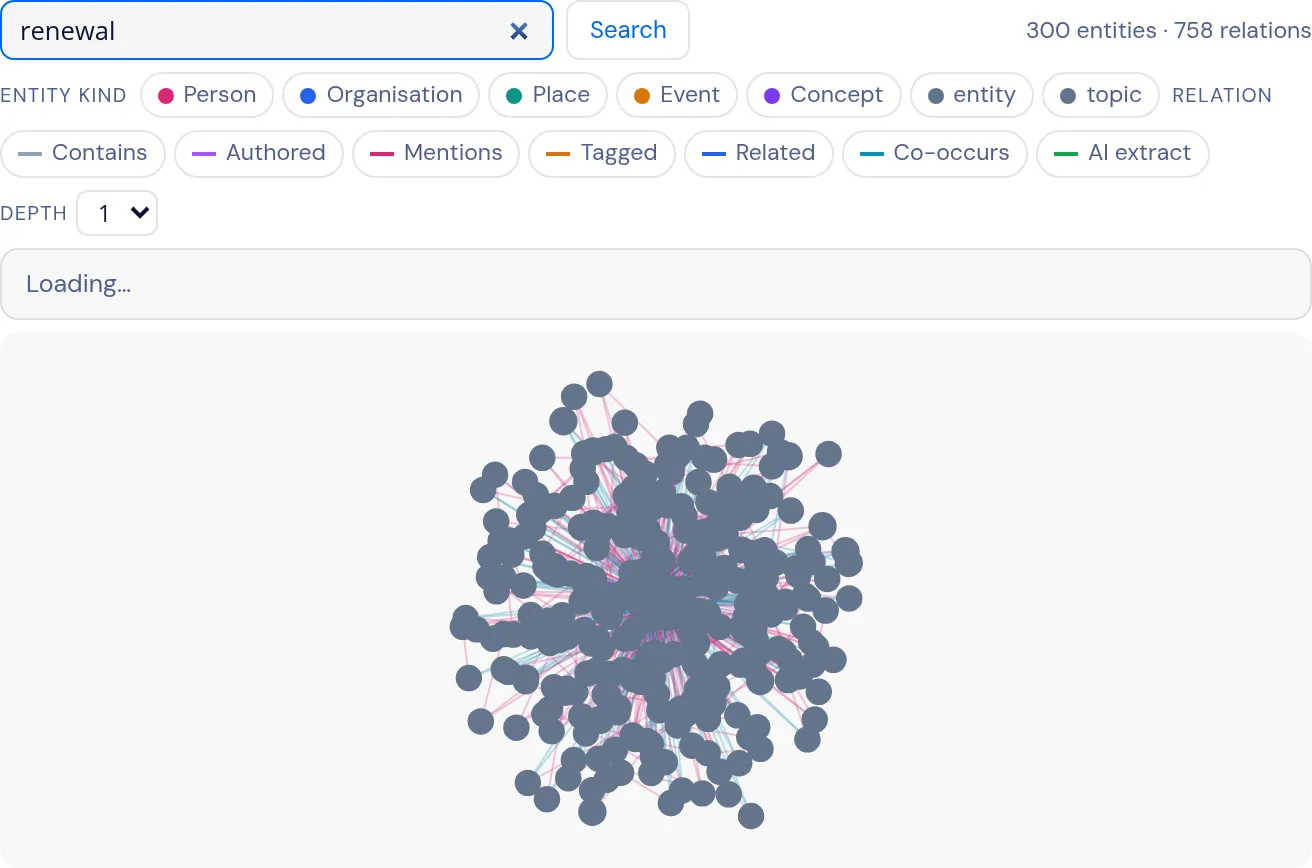
Task: Click the Search button
Action: (x=628, y=30)
